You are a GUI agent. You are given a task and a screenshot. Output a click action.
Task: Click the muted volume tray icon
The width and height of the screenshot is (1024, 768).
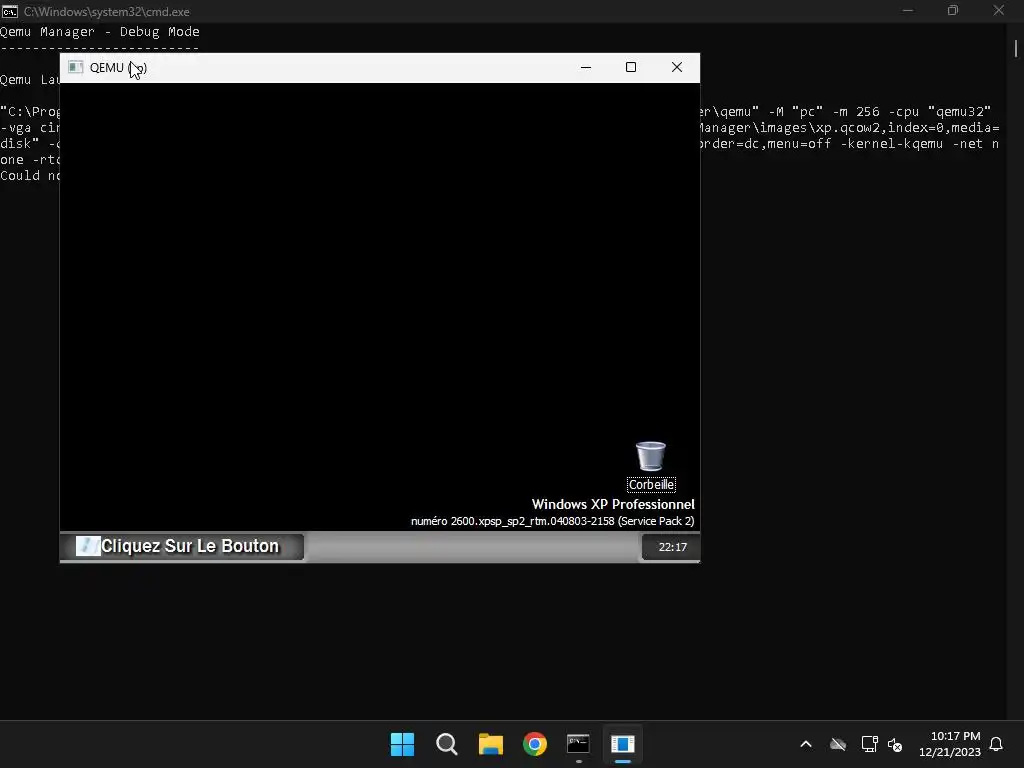(x=895, y=744)
